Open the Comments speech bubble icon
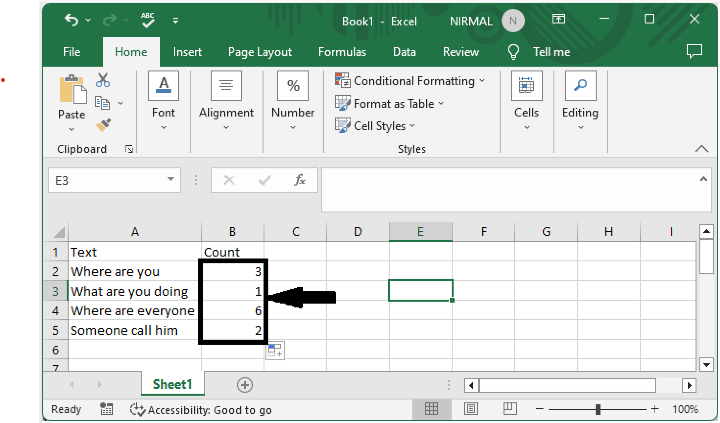 coord(694,51)
